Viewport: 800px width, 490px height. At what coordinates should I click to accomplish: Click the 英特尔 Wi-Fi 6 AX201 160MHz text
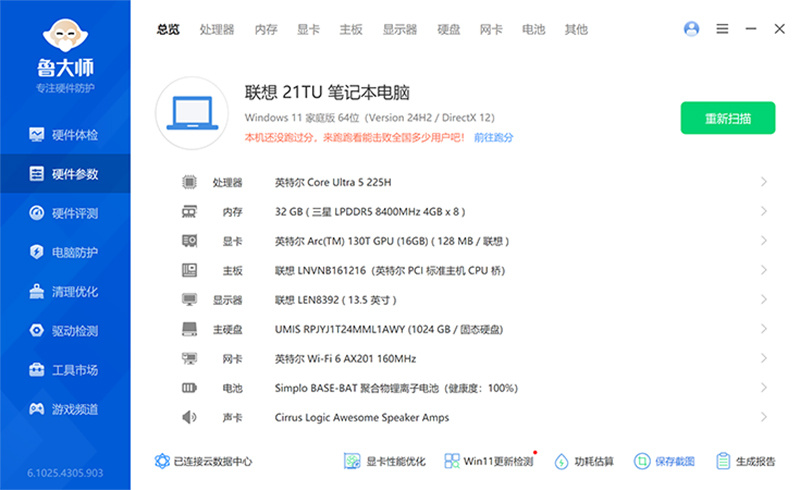pyautogui.click(x=345, y=359)
